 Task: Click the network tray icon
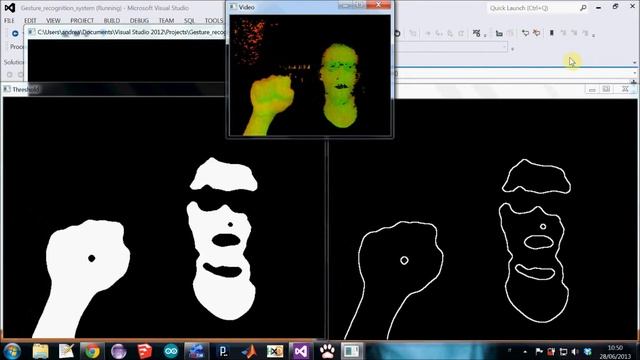(x=563, y=351)
